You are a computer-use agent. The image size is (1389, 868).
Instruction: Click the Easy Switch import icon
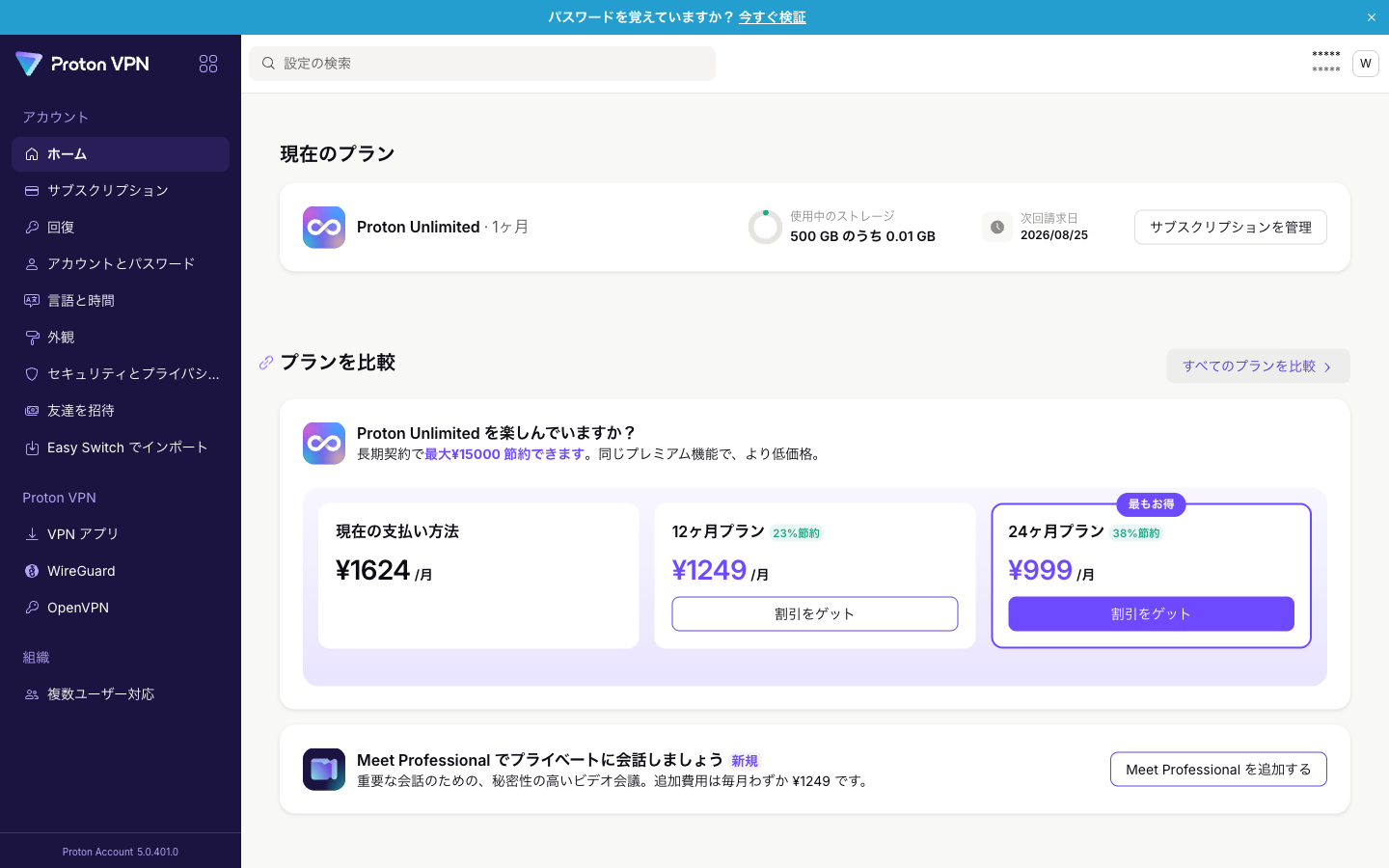[x=32, y=448]
